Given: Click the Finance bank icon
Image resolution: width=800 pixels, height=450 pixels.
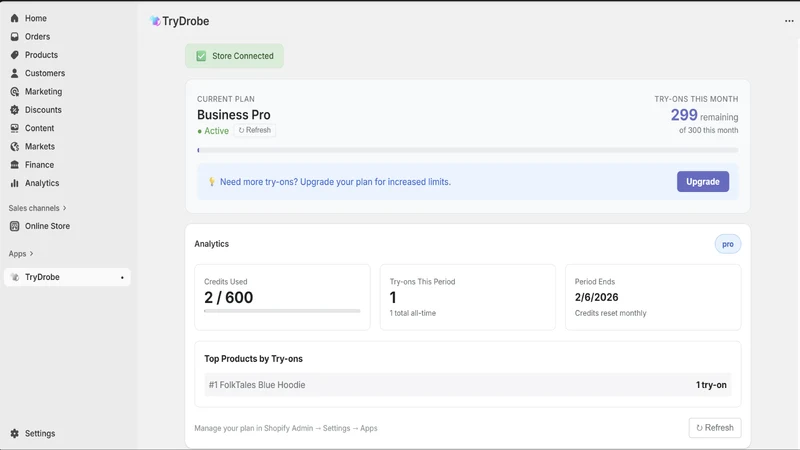Looking at the screenshot, I should click(x=14, y=165).
